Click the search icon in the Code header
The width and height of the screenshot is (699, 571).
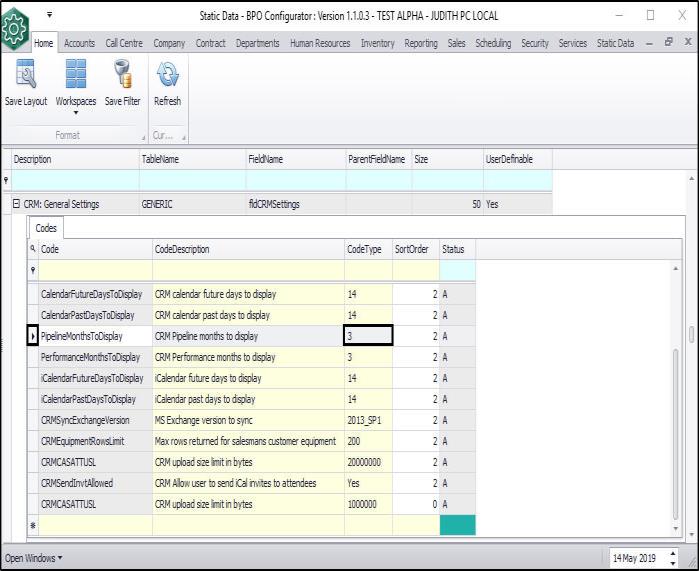(x=33, y=249)
